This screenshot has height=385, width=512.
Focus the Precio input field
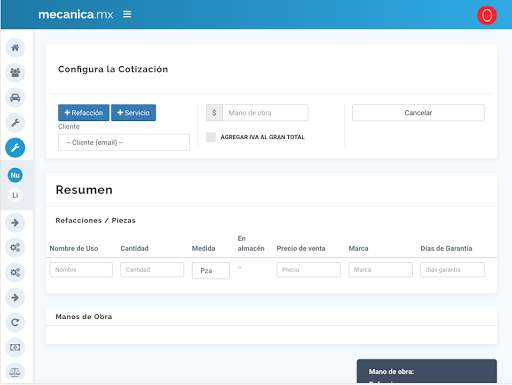pyautogui.click(x=309, y=270)
